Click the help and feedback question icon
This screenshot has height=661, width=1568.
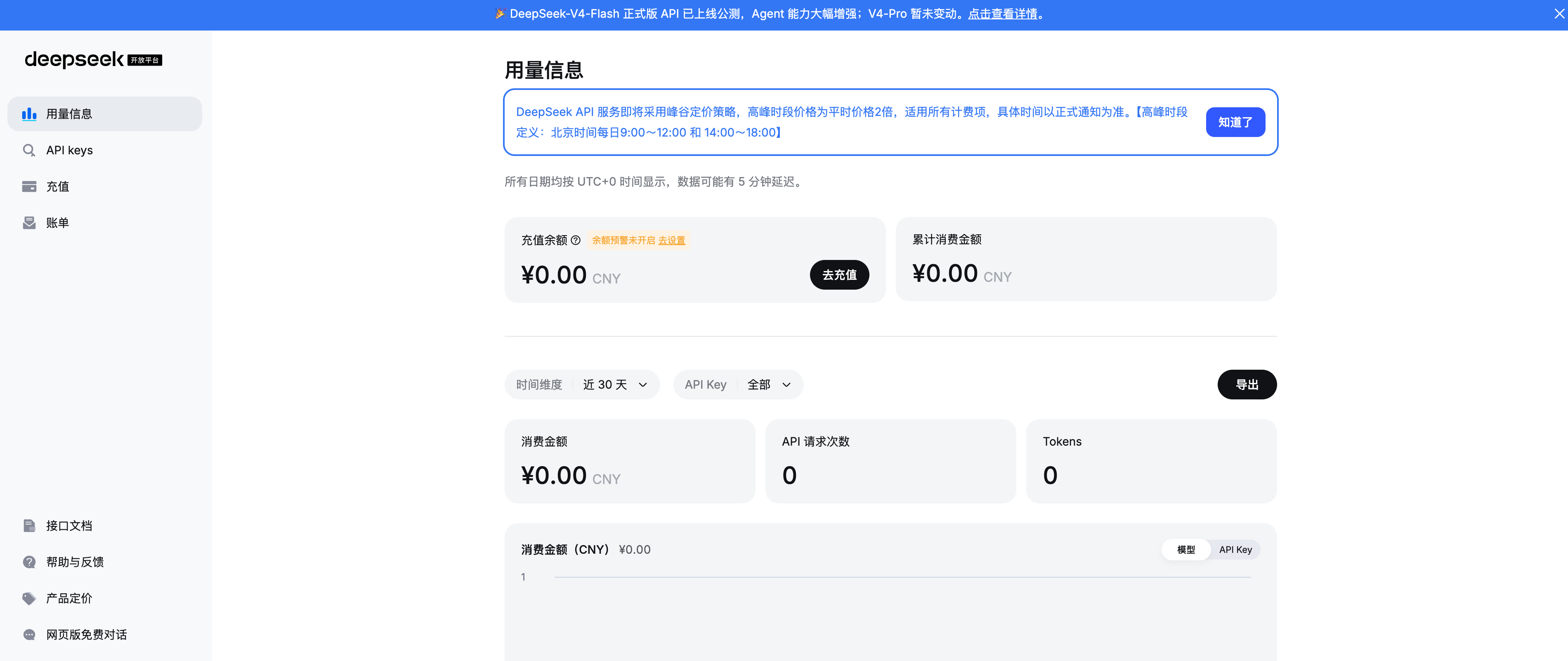coord(29,562)
